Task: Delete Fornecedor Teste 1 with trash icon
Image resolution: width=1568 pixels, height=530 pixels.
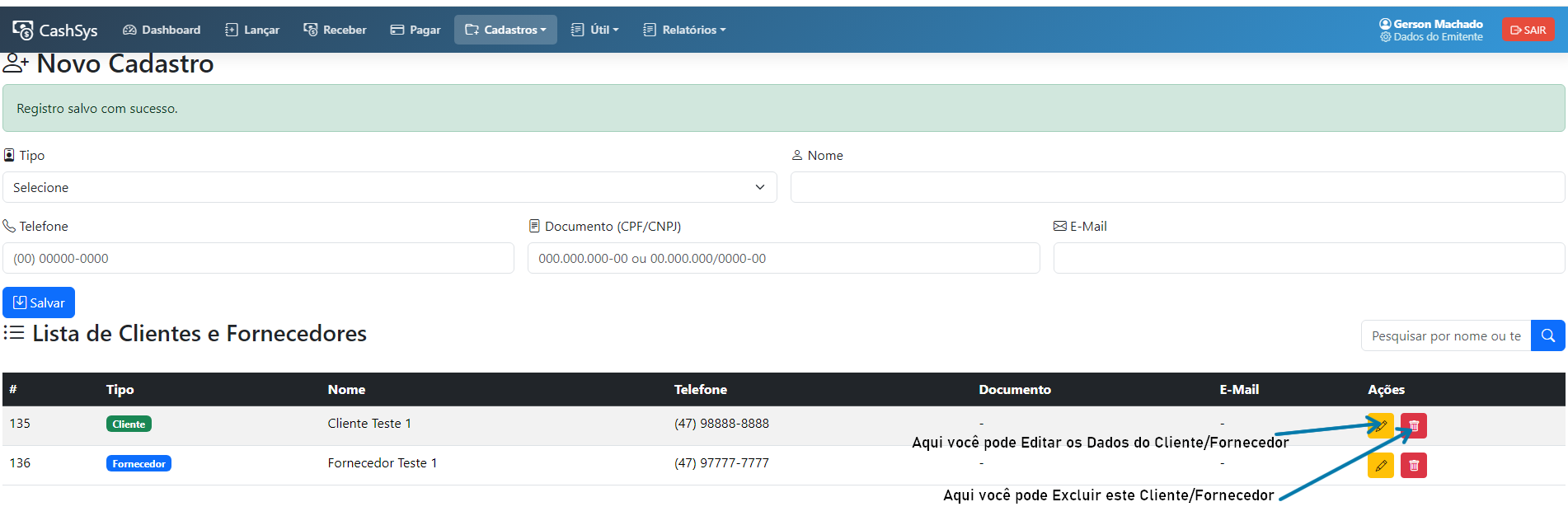Action: [x=1414, y=466]
